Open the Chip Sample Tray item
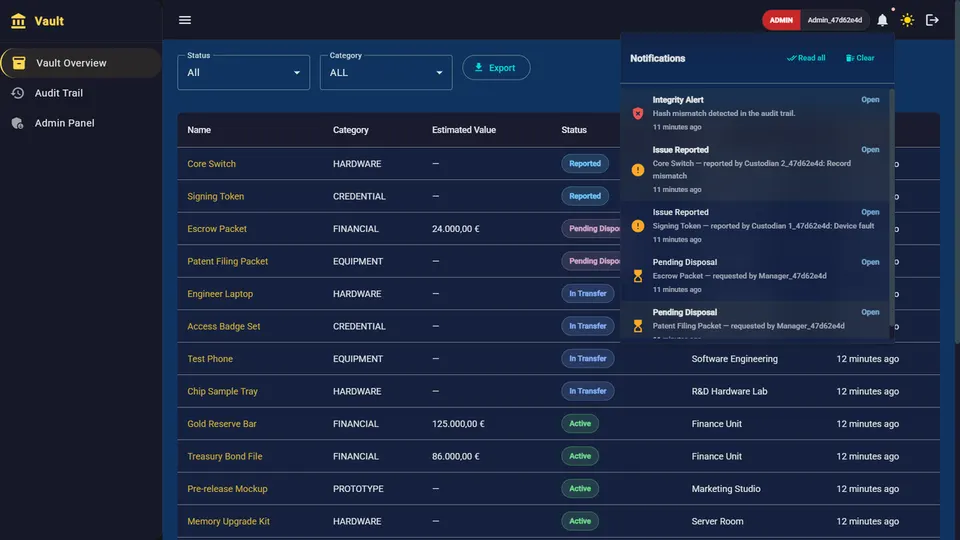Image resolution: width=960 pixels, height=540 pixels. [x=222, y=391]
